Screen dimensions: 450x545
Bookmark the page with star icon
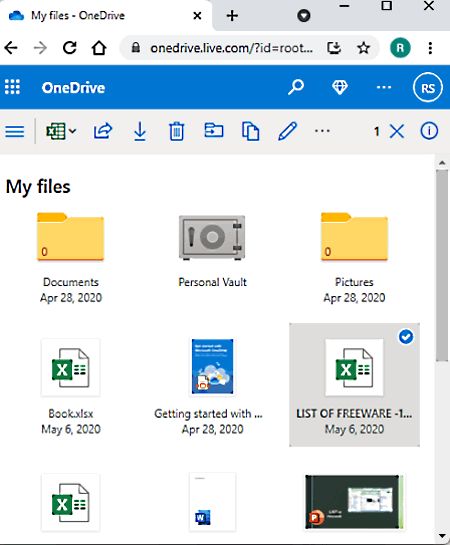point(363,48)
